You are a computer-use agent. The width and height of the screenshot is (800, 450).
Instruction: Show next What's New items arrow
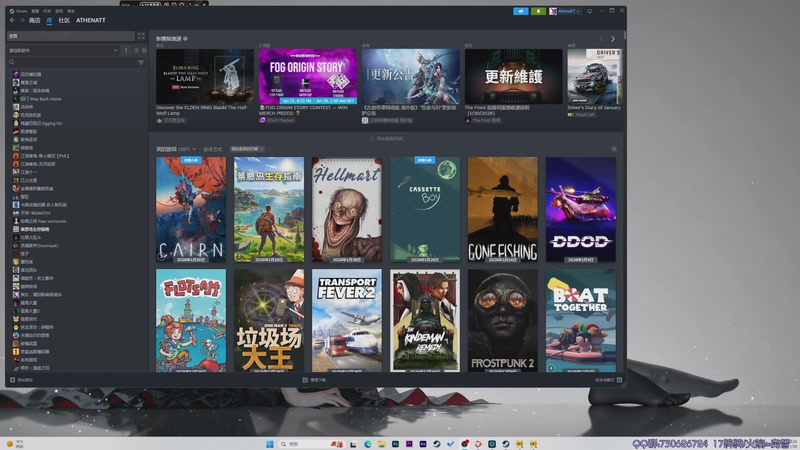tap(613, 39)
